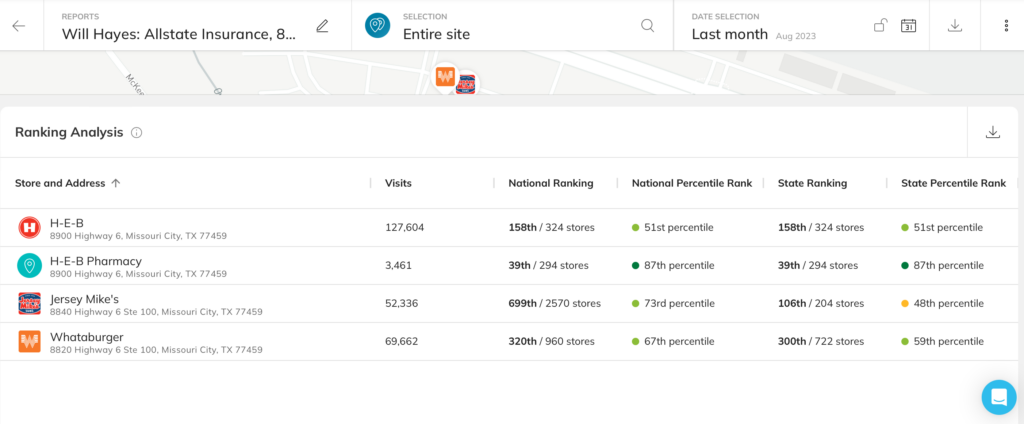Click the 67th percentile cell

click(x=673, y=342)
